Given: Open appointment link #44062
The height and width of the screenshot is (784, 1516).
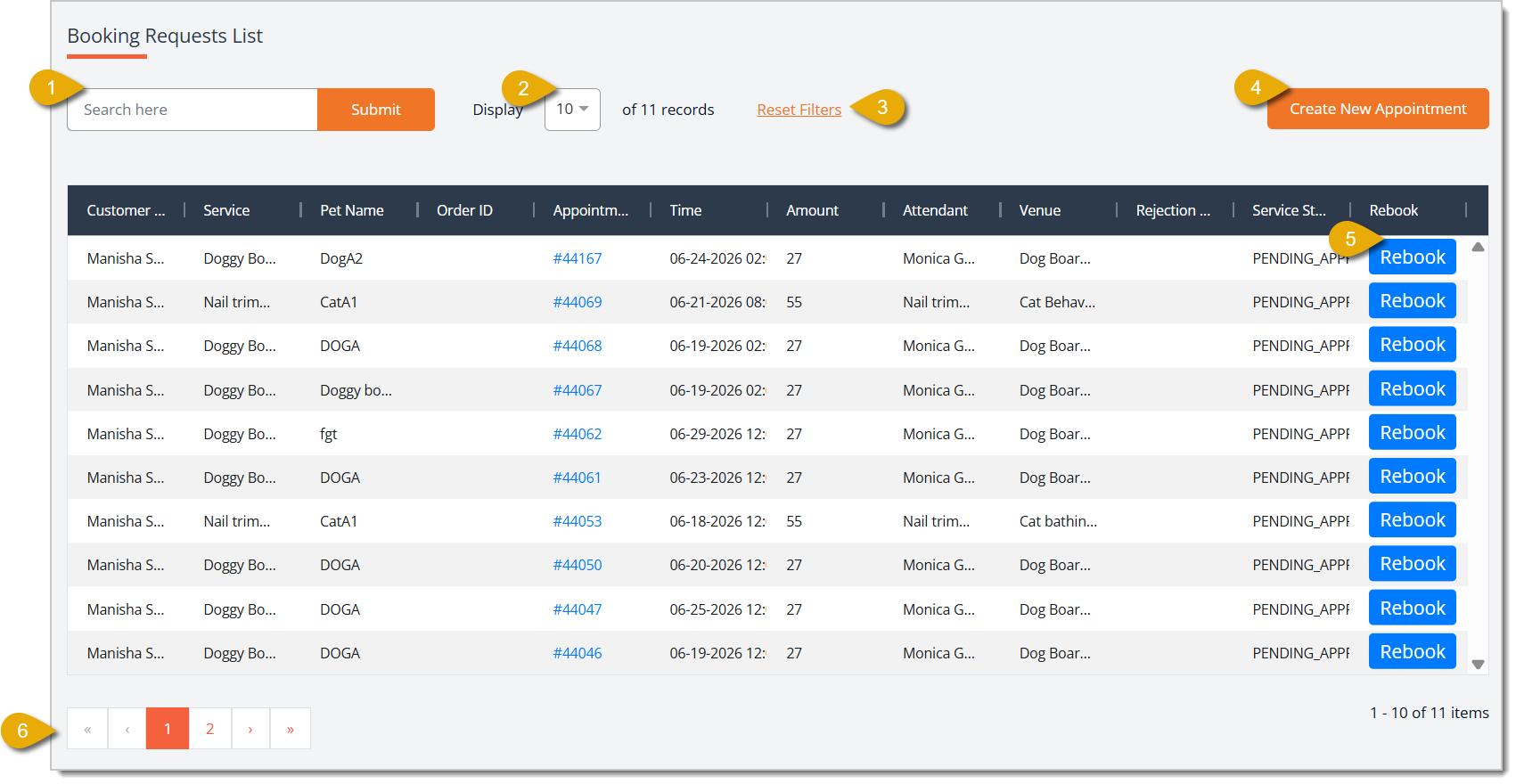Looking at the screenshot, I should tap(578, 434).
